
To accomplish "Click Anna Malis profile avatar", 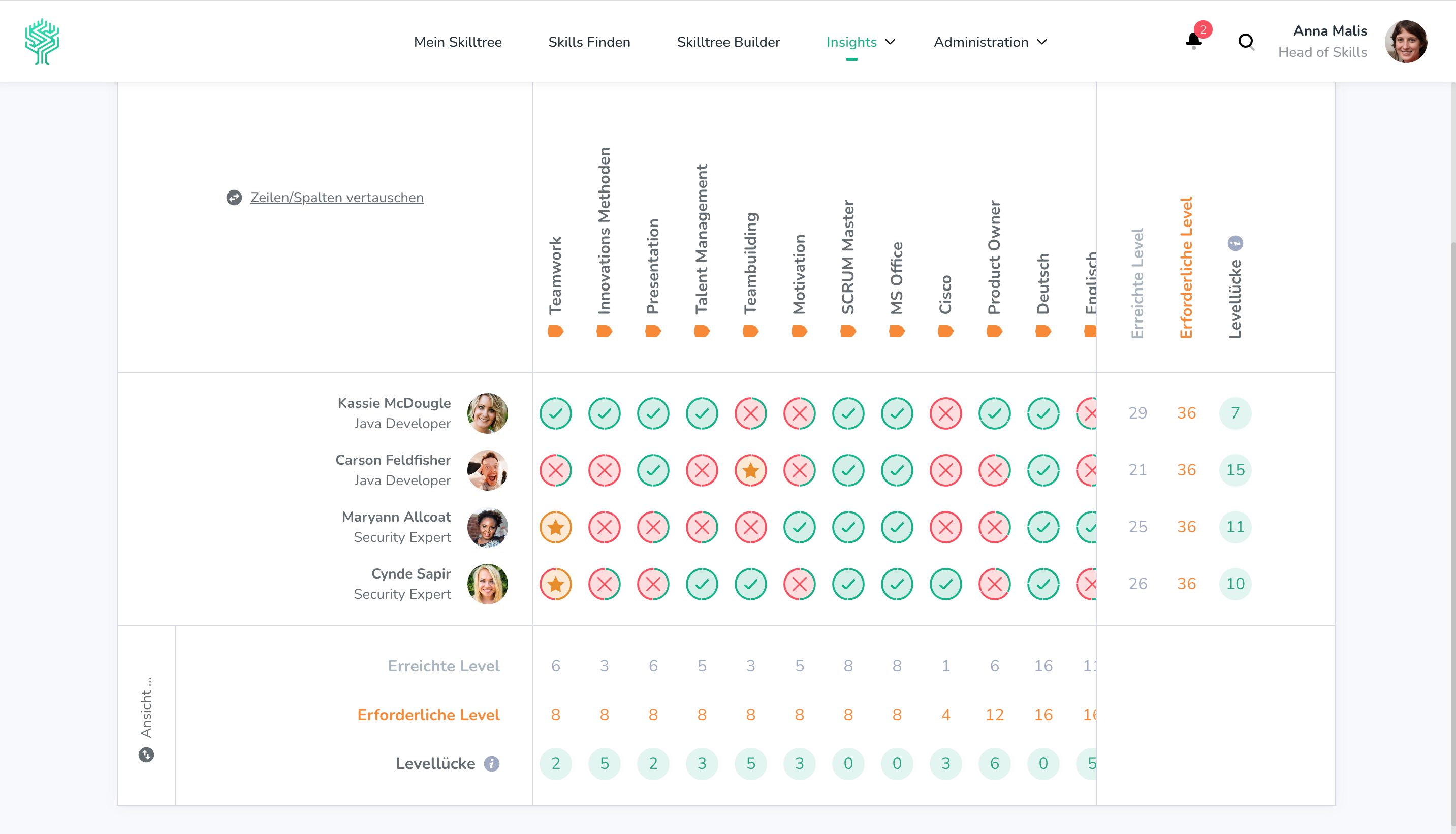I will (1406, 41).
